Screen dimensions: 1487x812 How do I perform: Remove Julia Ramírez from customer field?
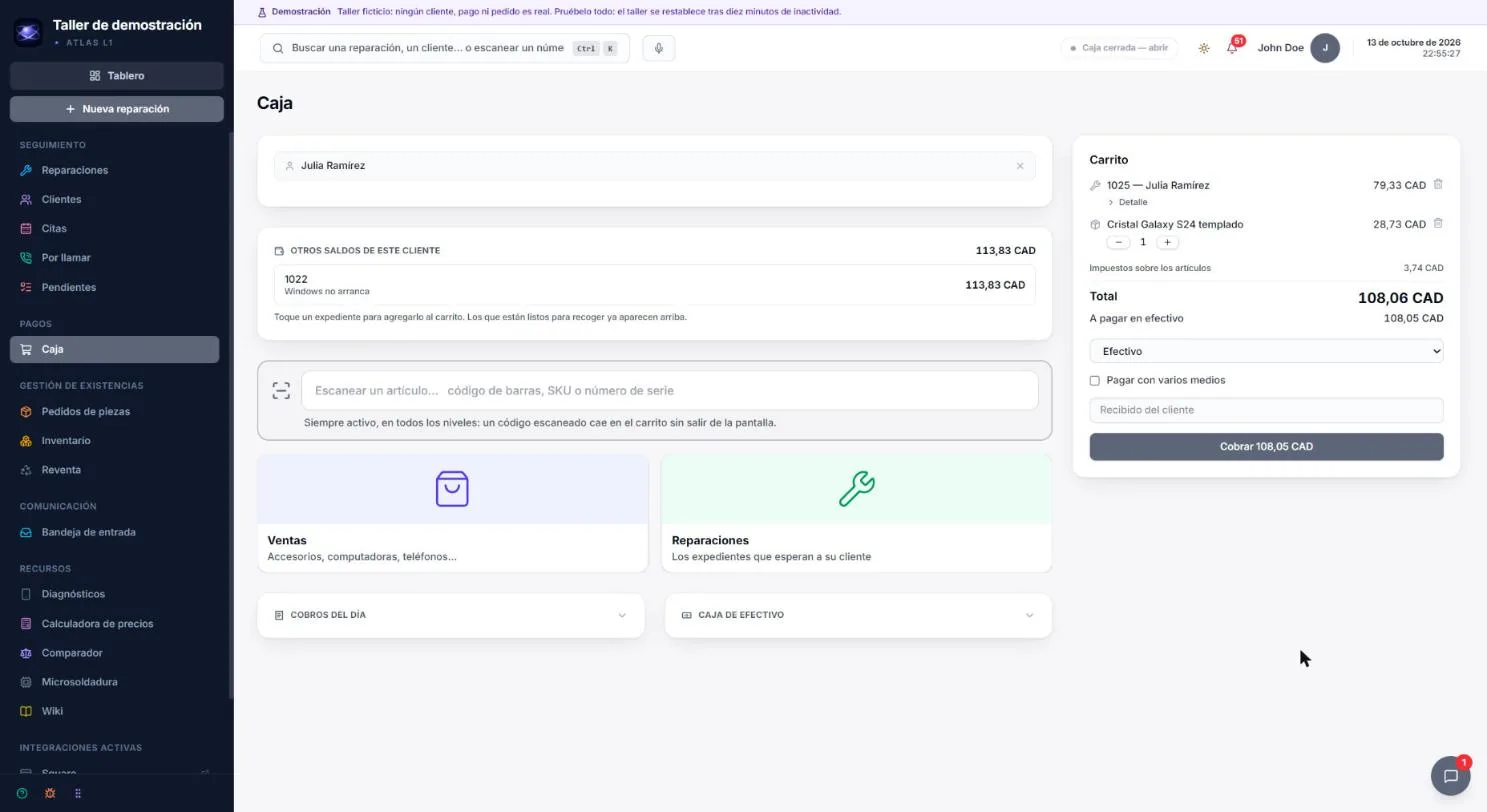1020,166
